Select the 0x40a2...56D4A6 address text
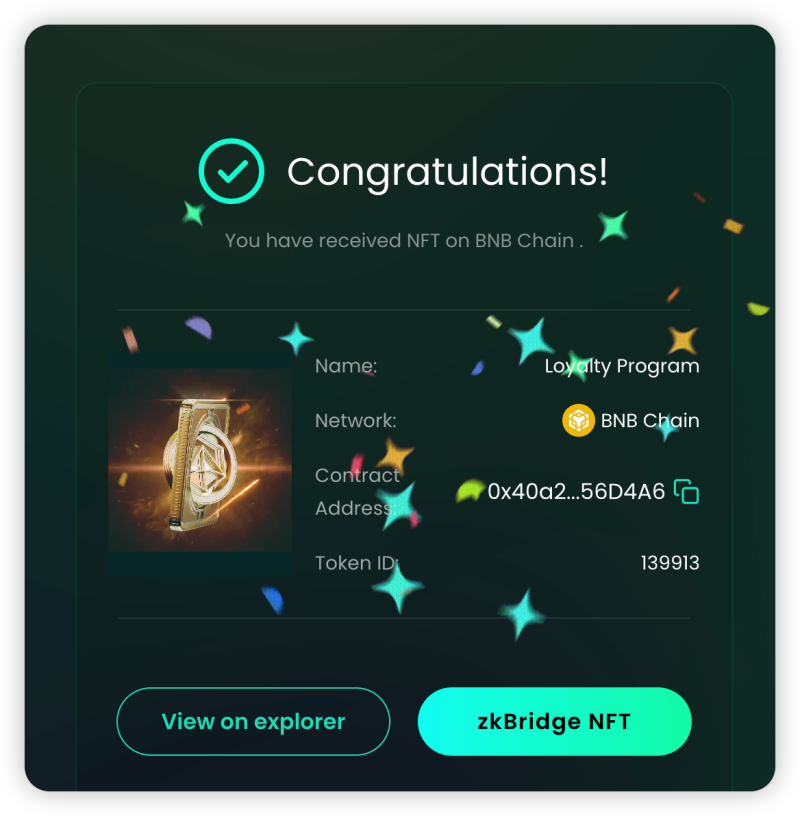Image resolution: width=800 pixels, height=816 pixels. click(x=576, y=491)
